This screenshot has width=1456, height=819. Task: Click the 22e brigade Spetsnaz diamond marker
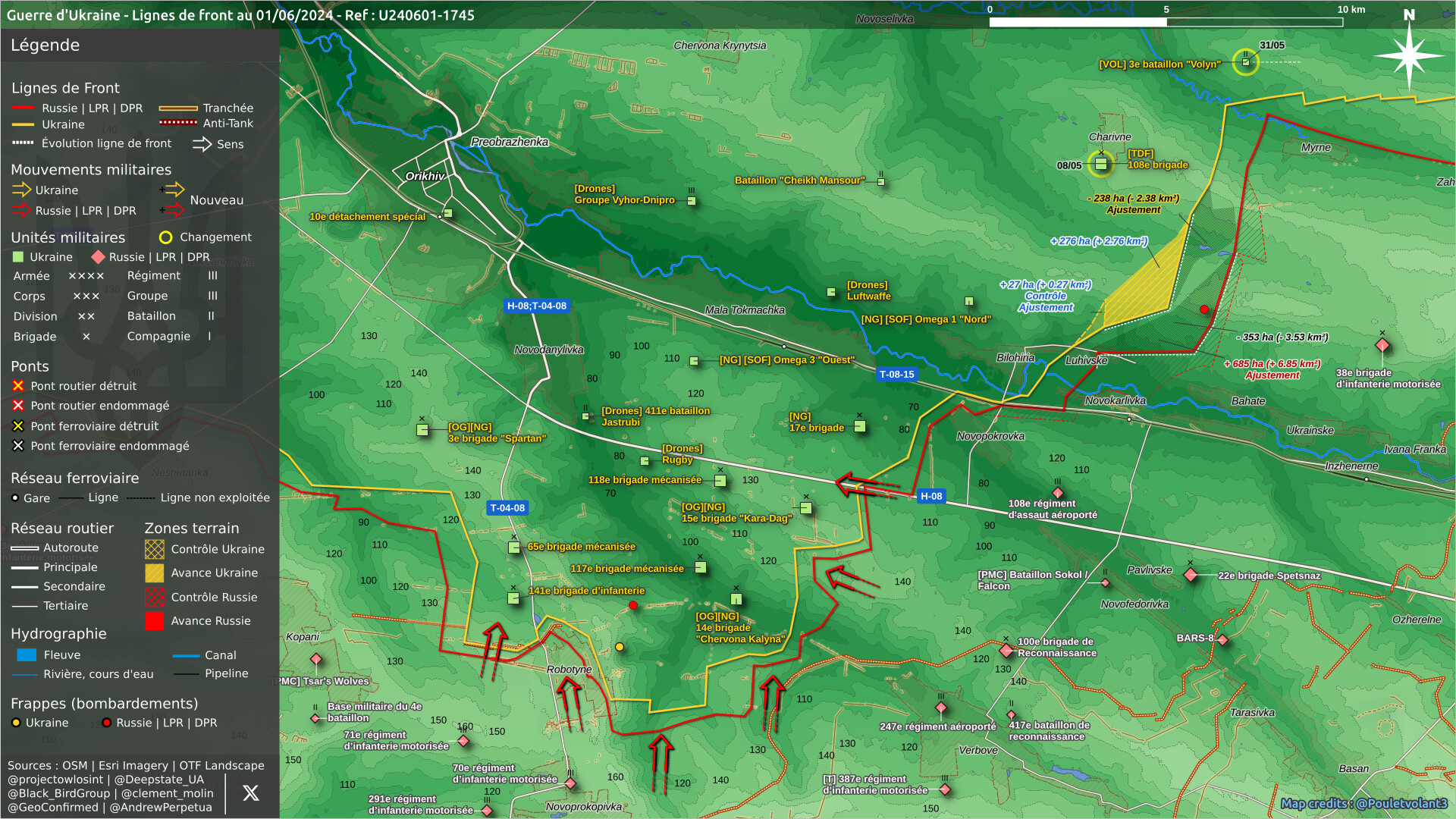(x=1191, y=575)
